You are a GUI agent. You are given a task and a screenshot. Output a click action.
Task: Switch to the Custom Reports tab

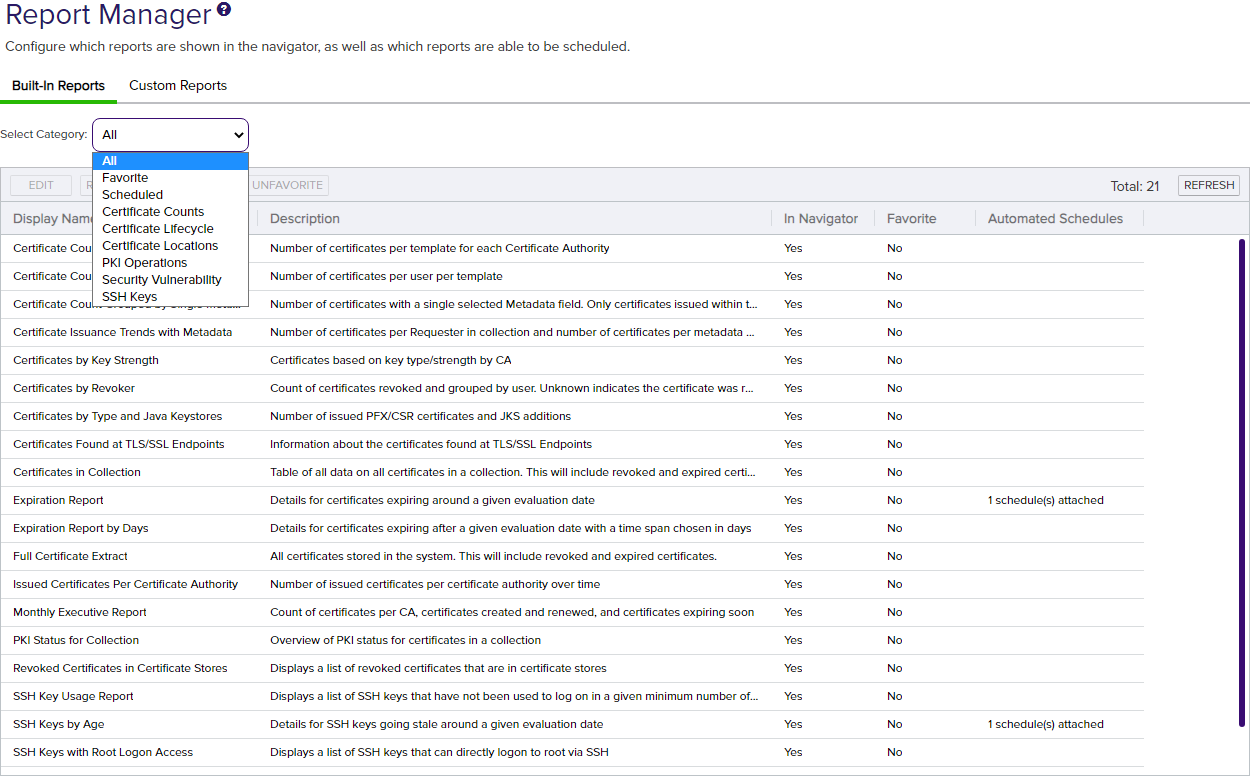point(178,86)
